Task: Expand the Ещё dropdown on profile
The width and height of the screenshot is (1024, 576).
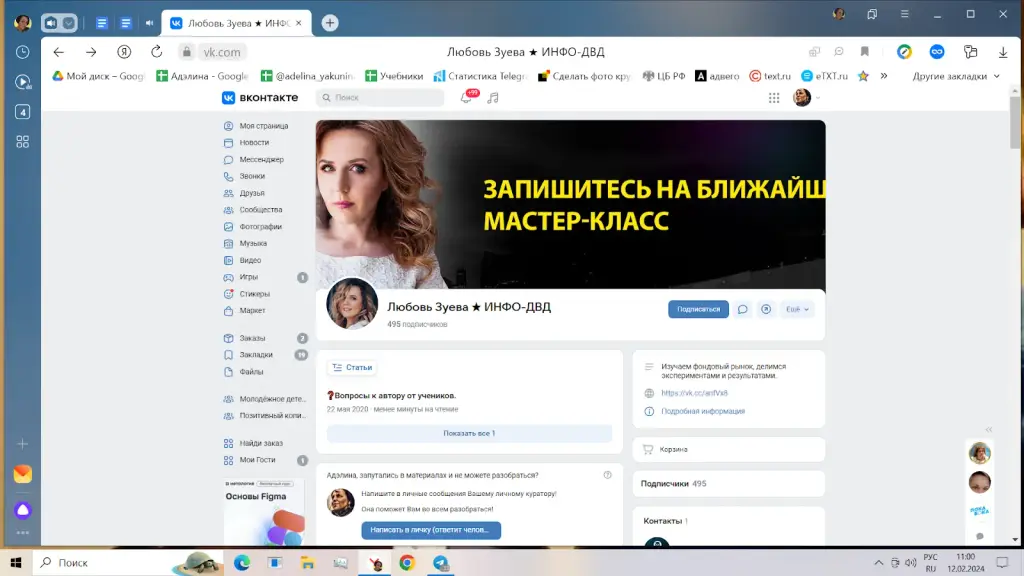Action: click(x=797, y=310)
